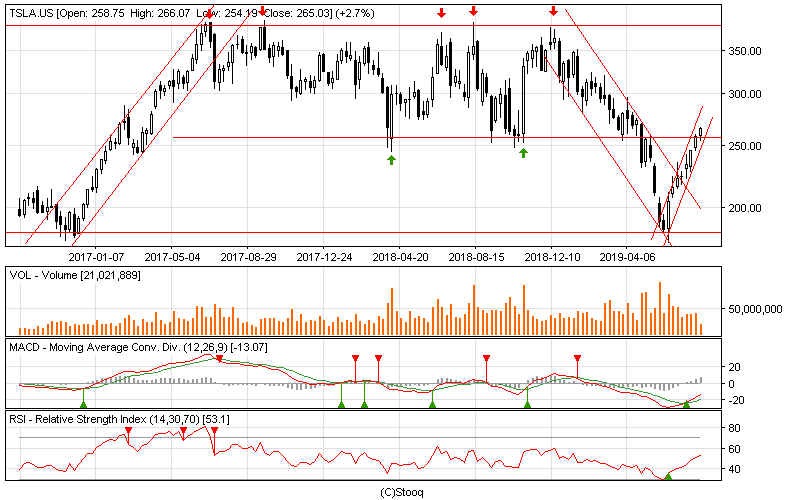Screen dimensions: 800x500
Task: Click the 2018-08-15 date label
Action: (x=477, y=257)
